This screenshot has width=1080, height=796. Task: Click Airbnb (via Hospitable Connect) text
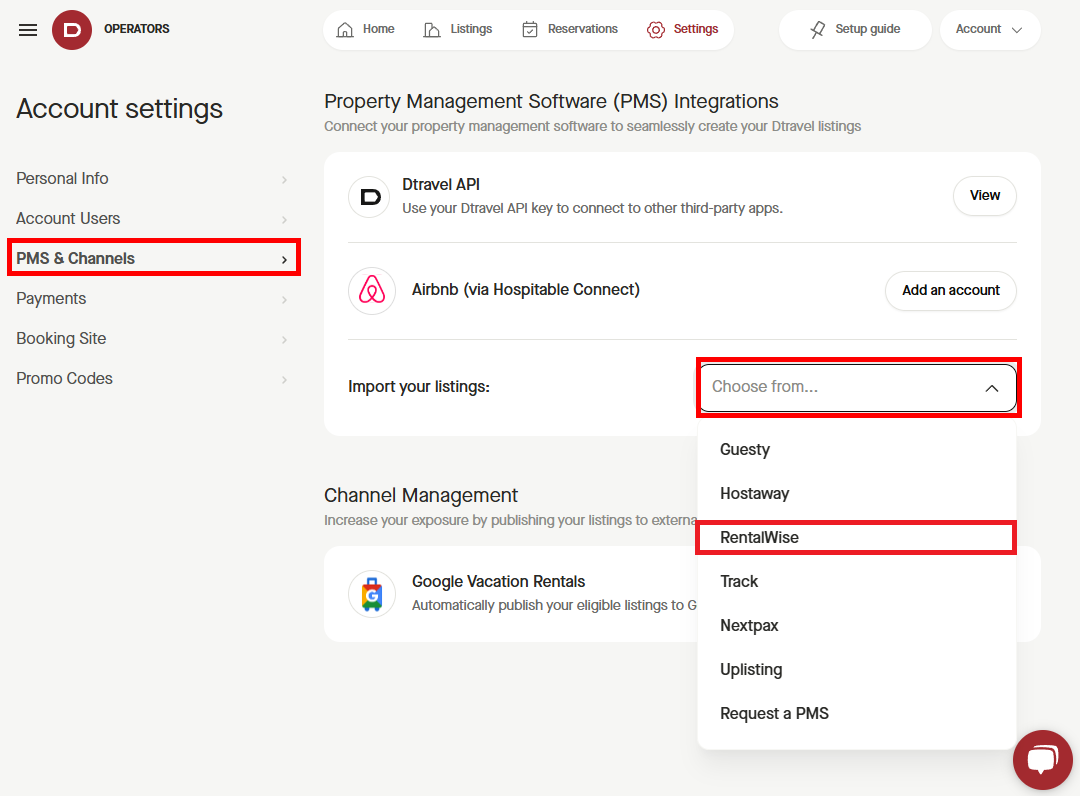coord(526,290)
